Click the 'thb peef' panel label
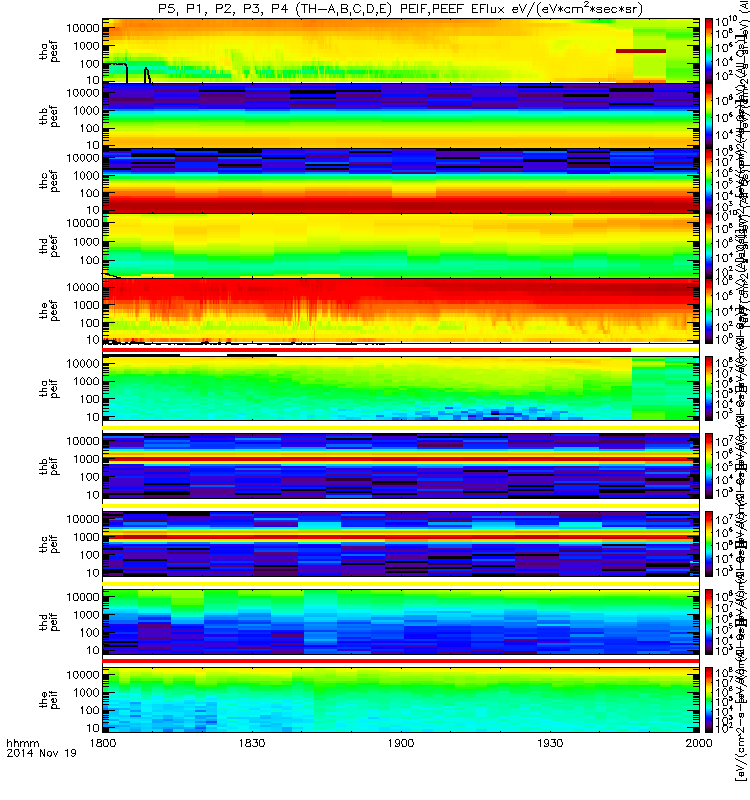 pos(49,117)
